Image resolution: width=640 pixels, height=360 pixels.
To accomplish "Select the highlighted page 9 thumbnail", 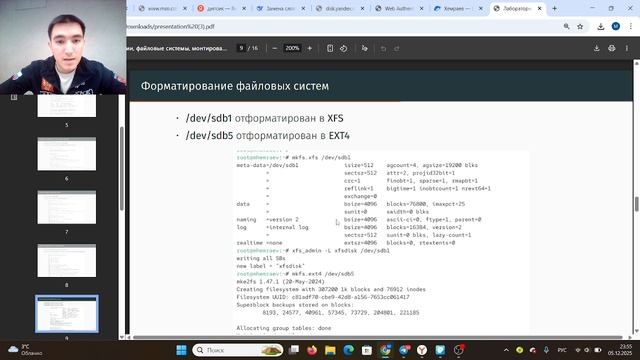I will [x=67, y=313].
